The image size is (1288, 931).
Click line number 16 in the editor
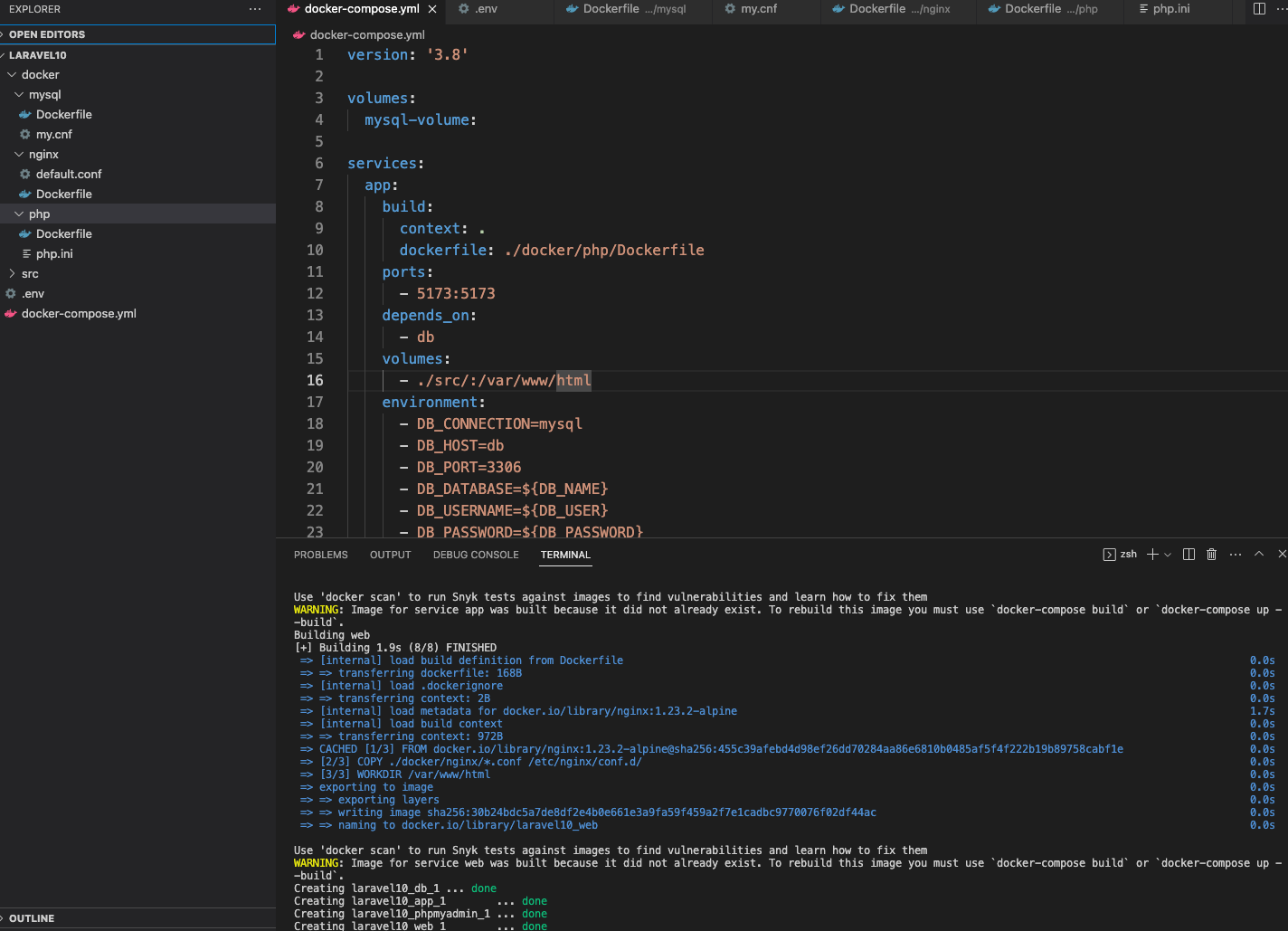(315, 380)
